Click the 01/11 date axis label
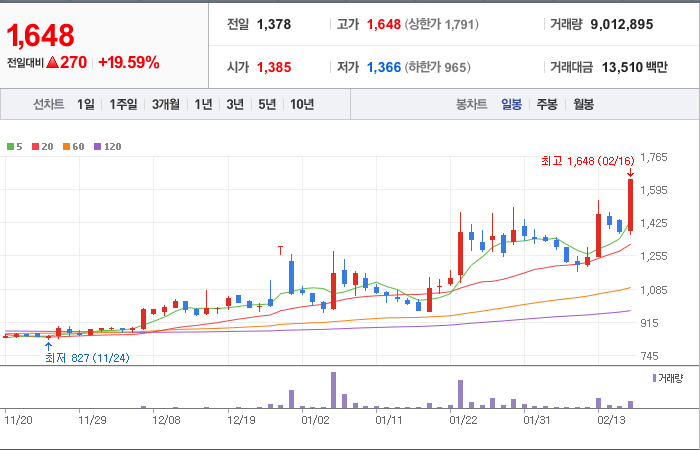Image resolution: width=700 pixels, height=450 pixels. click(389, 420)
